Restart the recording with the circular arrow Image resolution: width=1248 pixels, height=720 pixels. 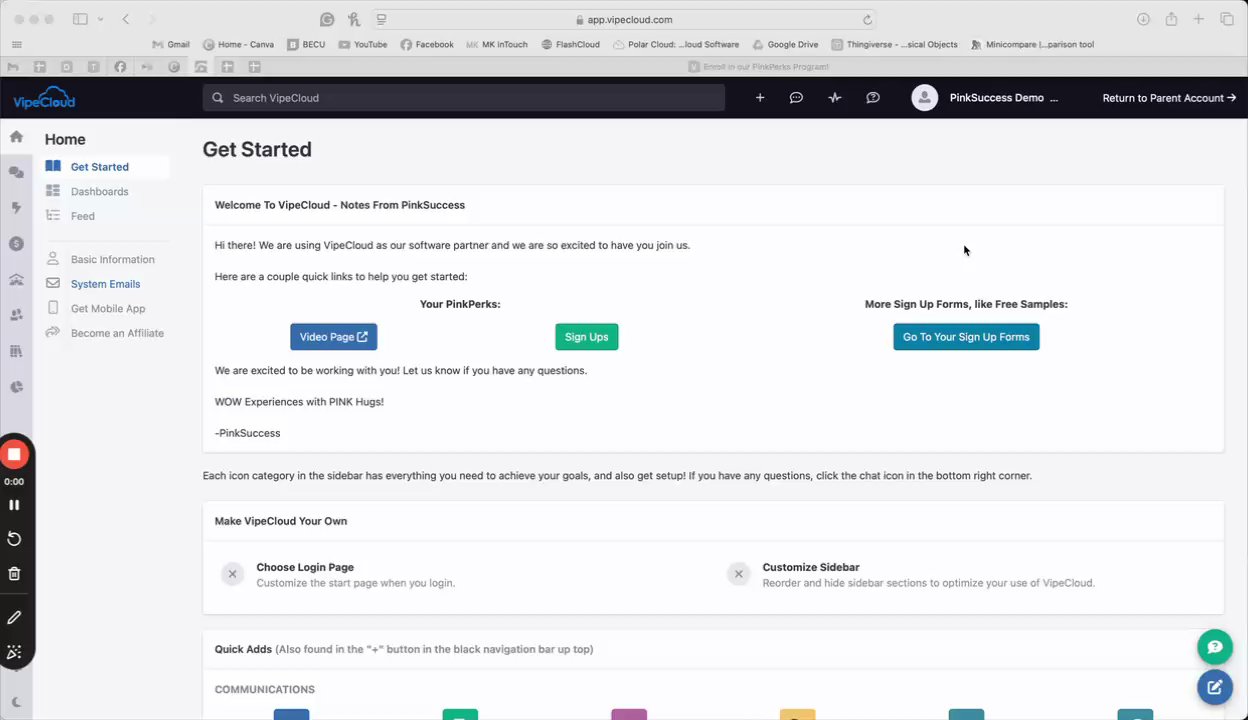(x=14, y=539)
